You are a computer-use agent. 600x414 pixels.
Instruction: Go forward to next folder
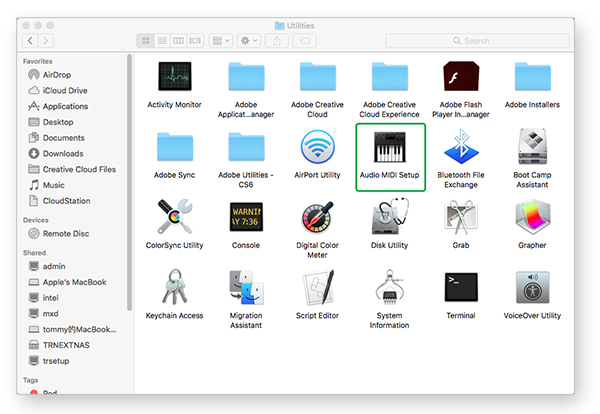pos(46,41)
